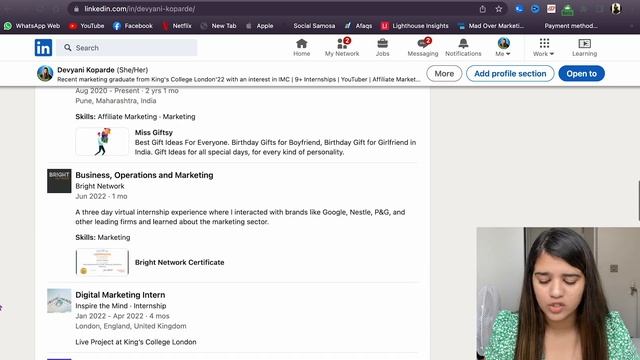Click the search magnifier icon
The image size is (640, 360).
68,48
